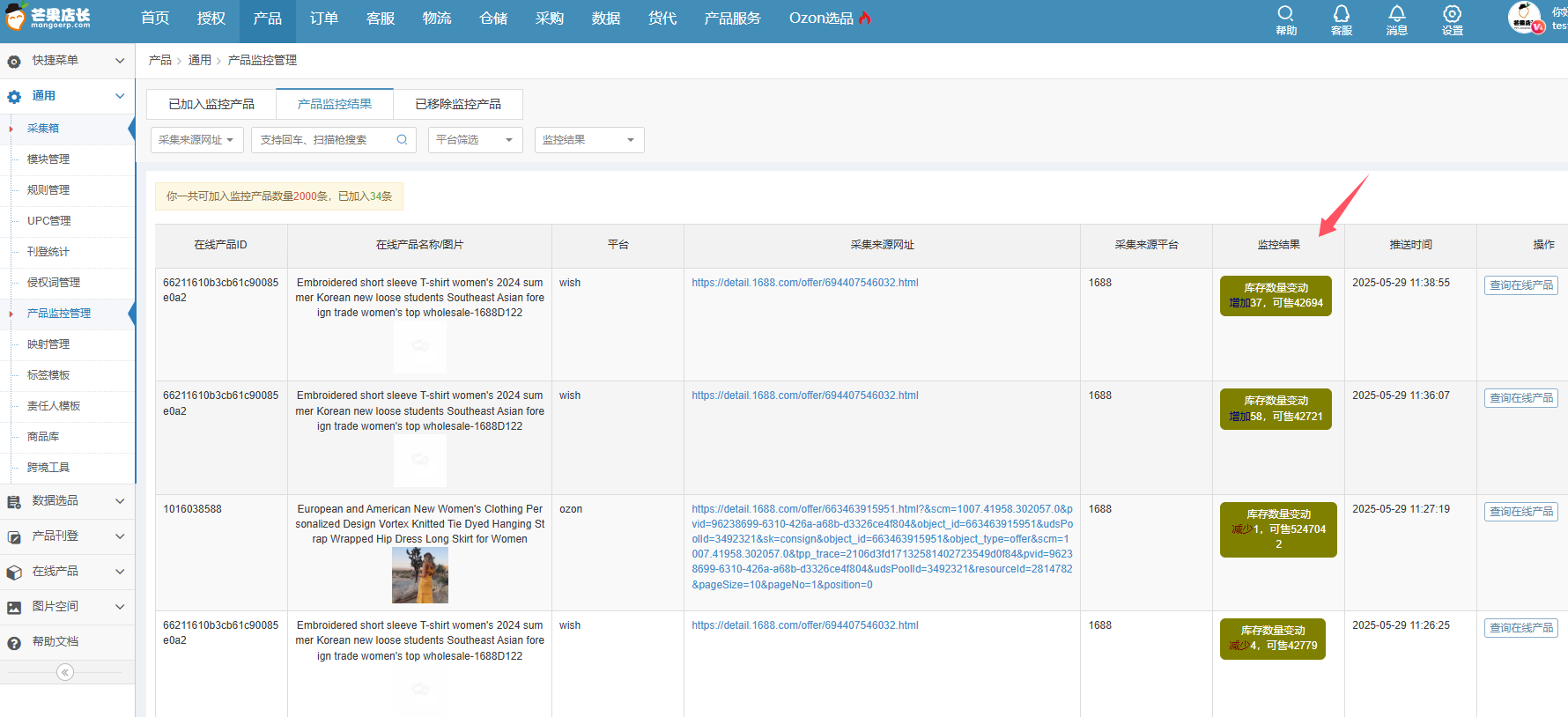Click the mangoerp logo

coord(48,18)
